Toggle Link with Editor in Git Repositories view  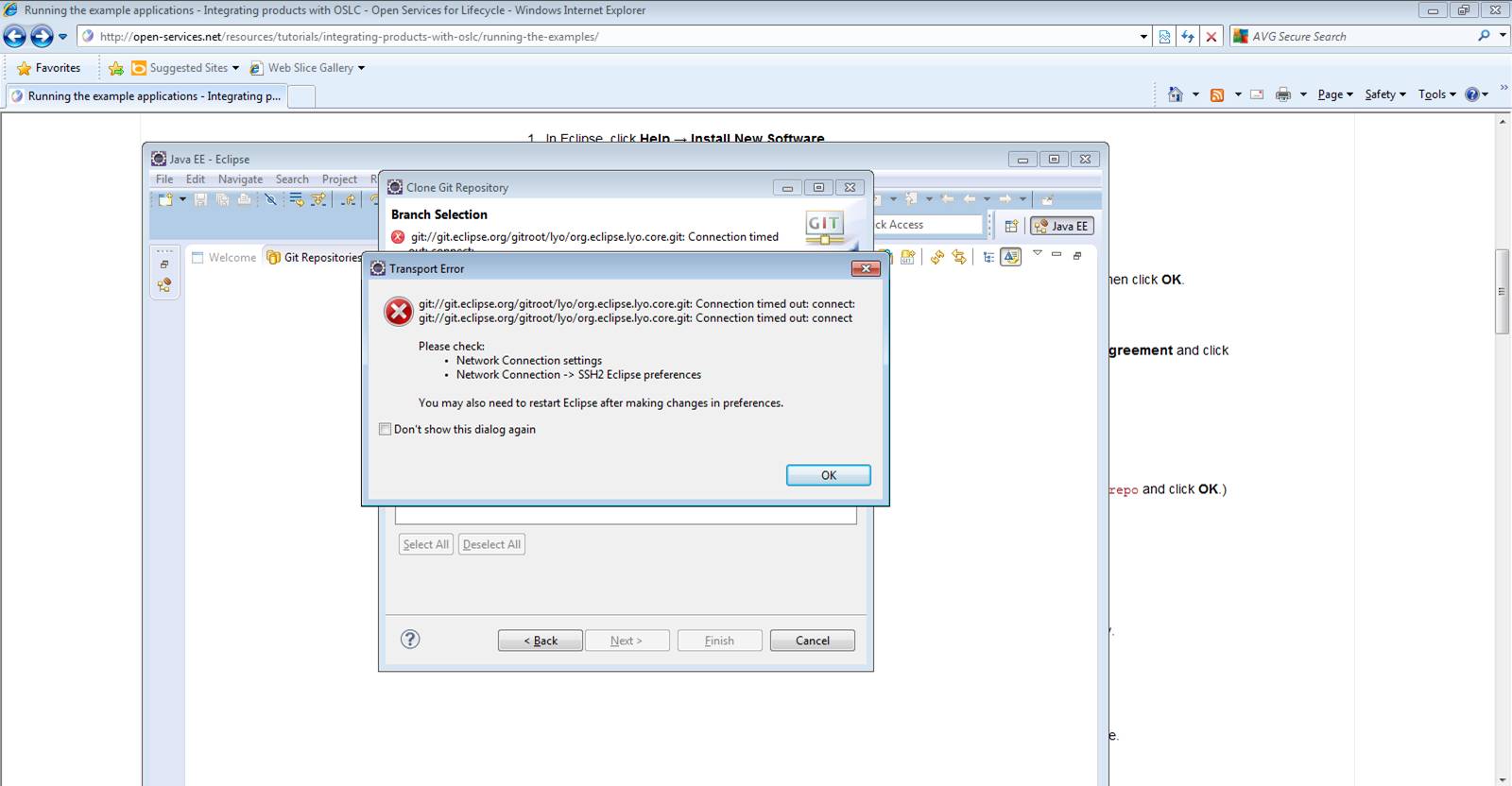click(x=959, y=257)
